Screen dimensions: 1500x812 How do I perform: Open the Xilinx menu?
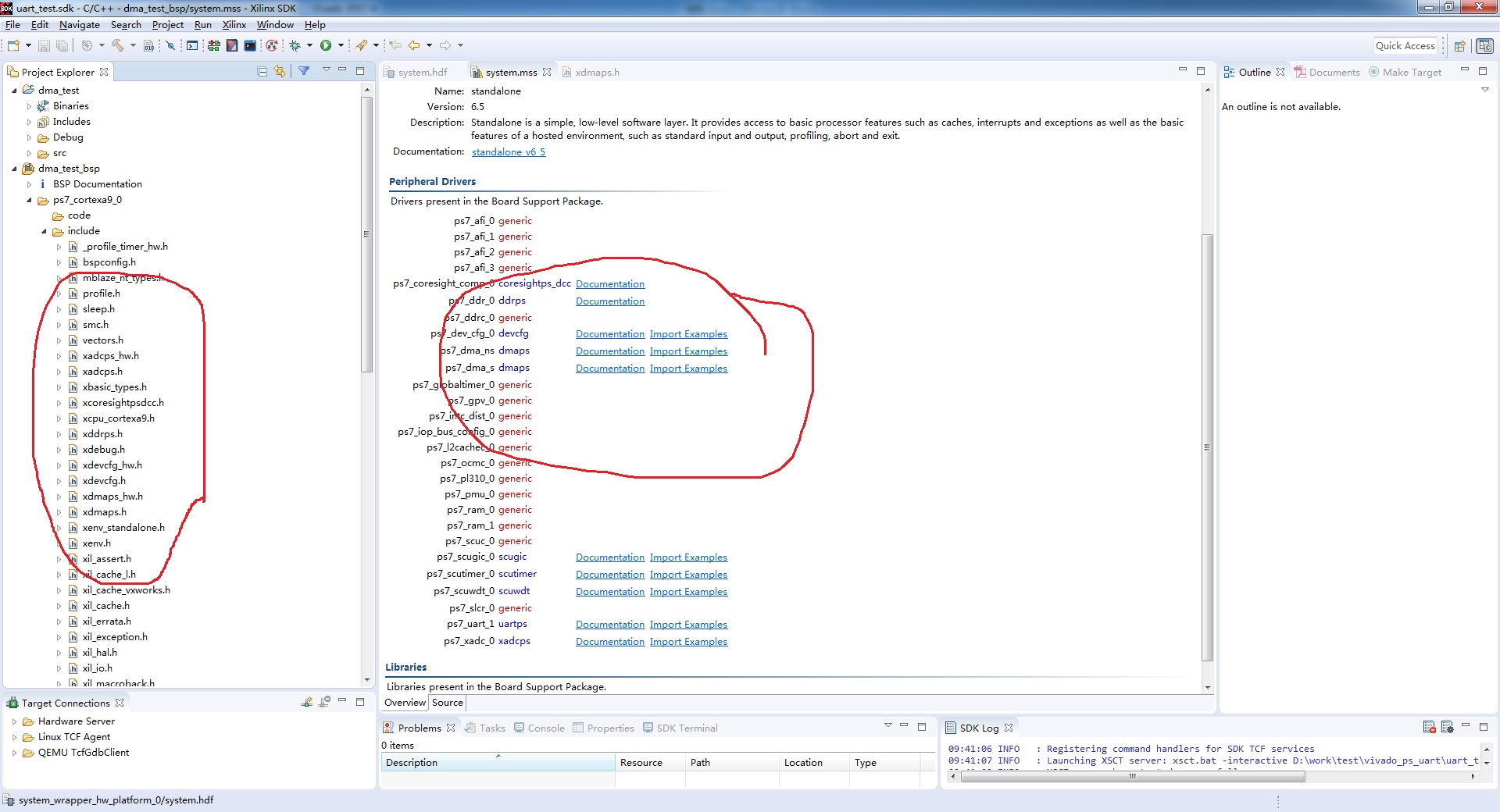click(234, 25)
